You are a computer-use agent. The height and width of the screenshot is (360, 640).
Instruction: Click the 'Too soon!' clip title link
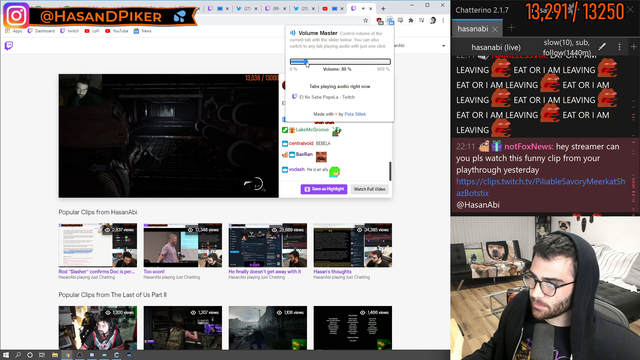coord(154,271)
